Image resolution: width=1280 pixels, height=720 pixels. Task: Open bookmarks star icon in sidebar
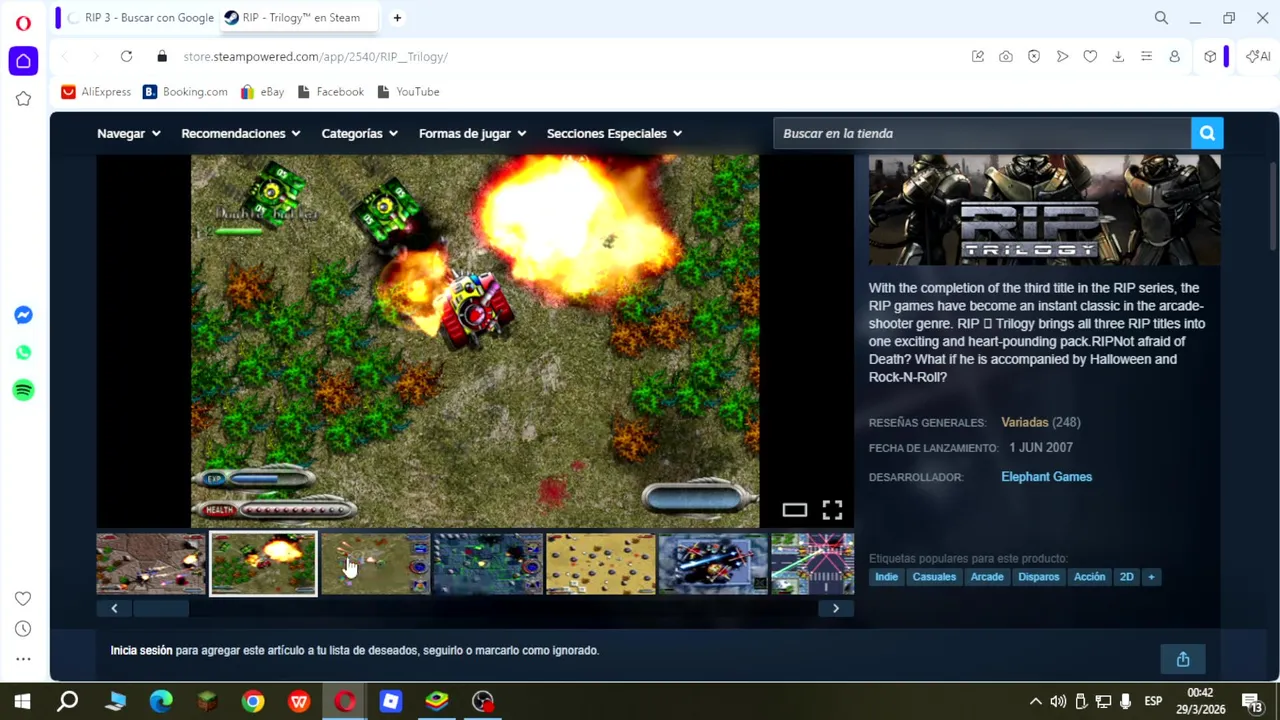23,98
